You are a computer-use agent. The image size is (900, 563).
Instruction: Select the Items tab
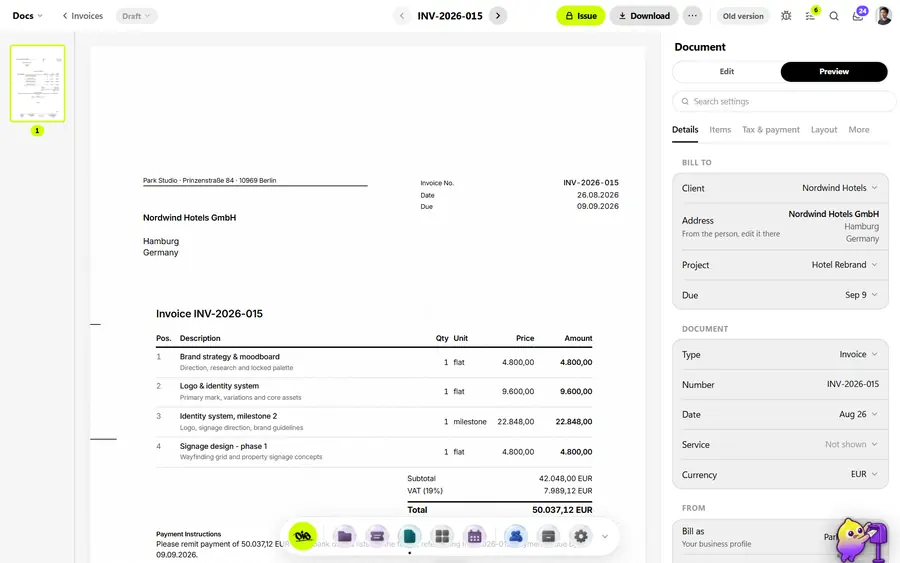coord(720,130)
